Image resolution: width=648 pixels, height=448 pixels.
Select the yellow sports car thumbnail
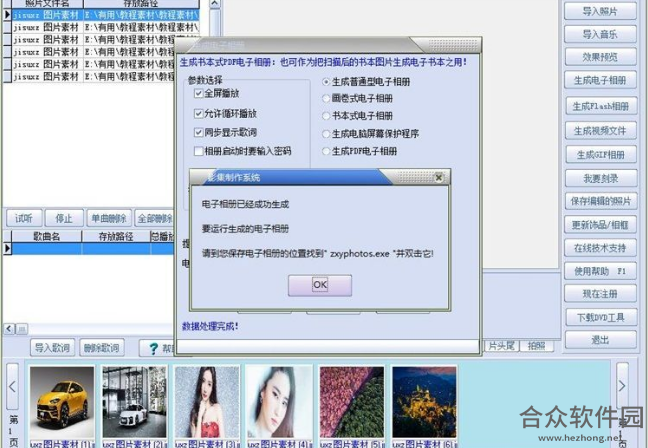(x=62, y=403)
